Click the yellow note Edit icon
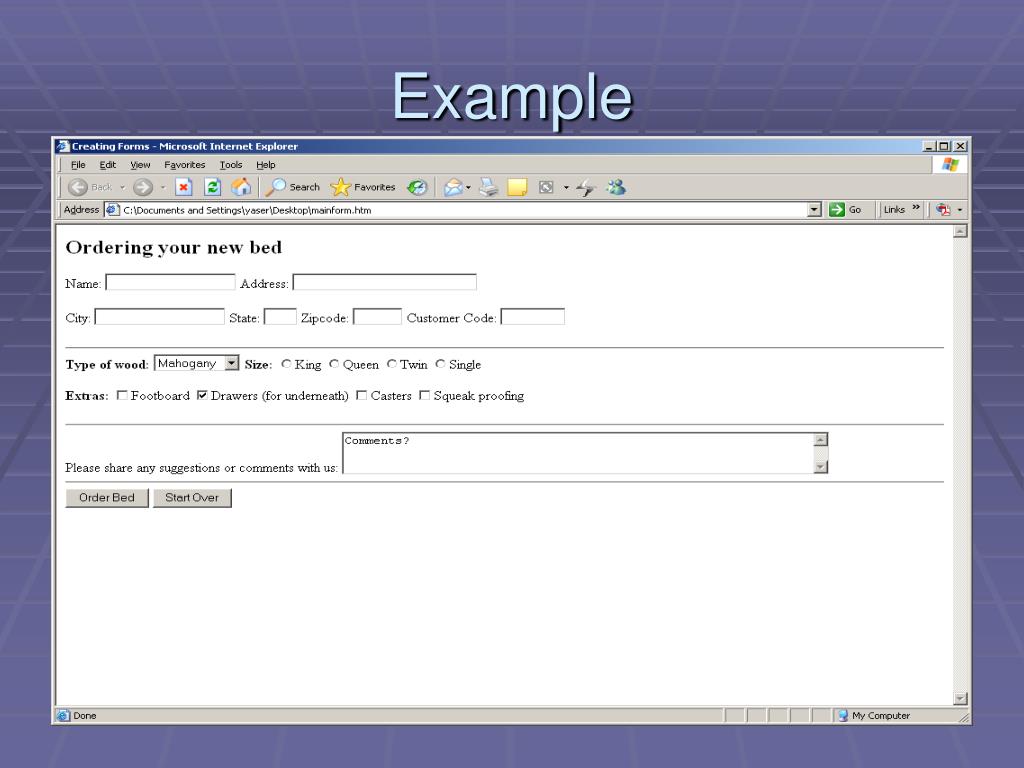Viewport: 1024px width, 768px height. 517,188
